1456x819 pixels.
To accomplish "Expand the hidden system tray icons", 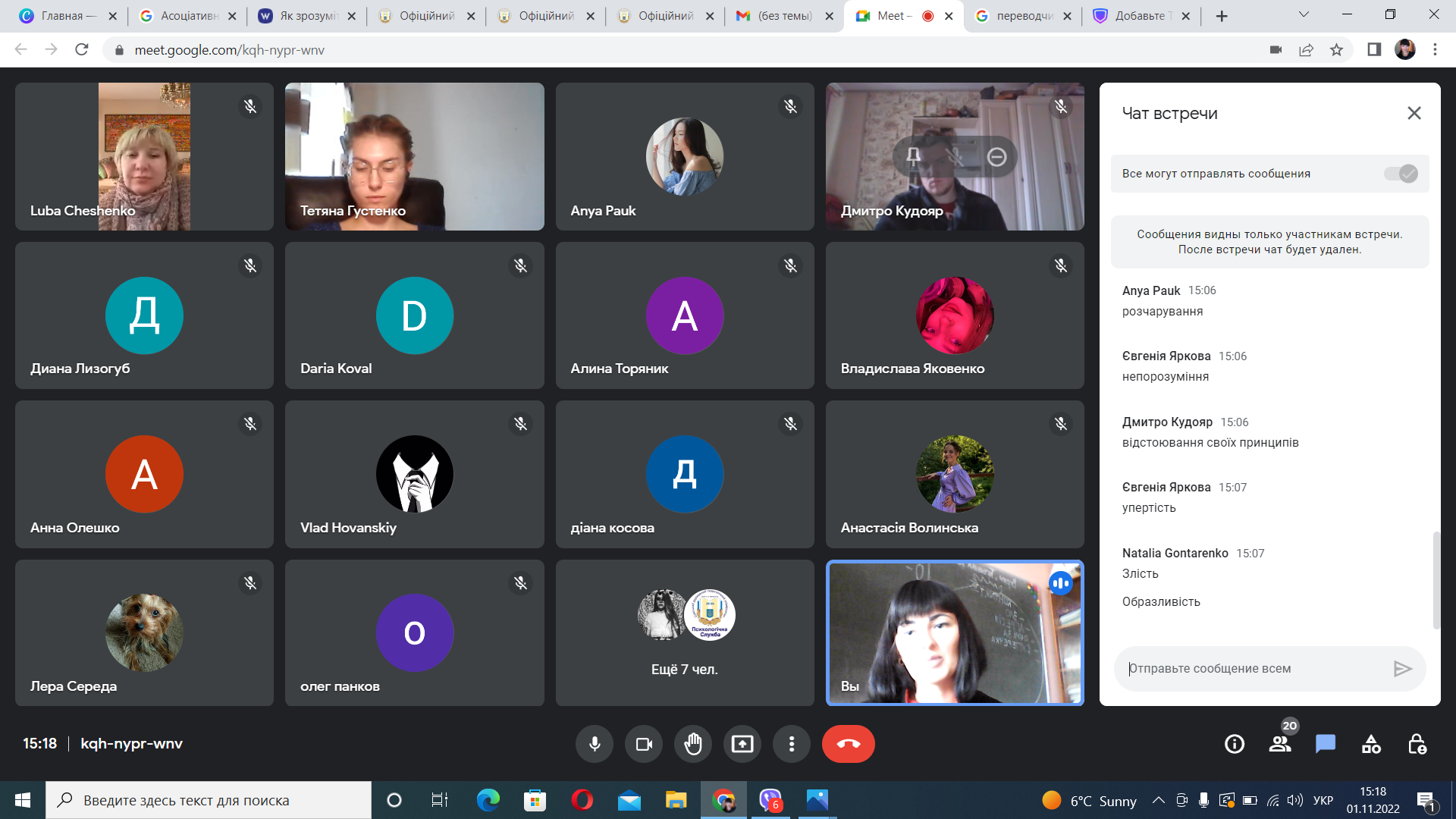I will 1158,800.
